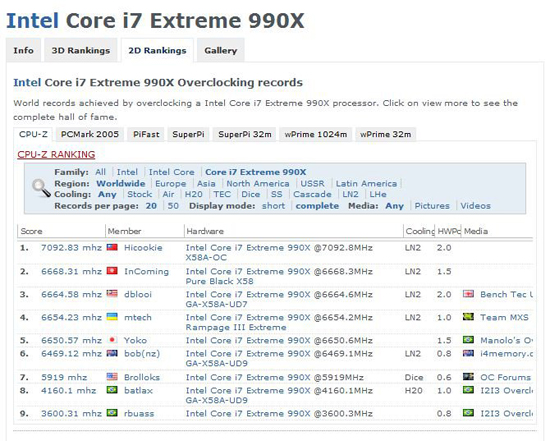Click bob(nz)'s member flag icon
This screenshot has width=550, height=441.
(x=112, y=353)
